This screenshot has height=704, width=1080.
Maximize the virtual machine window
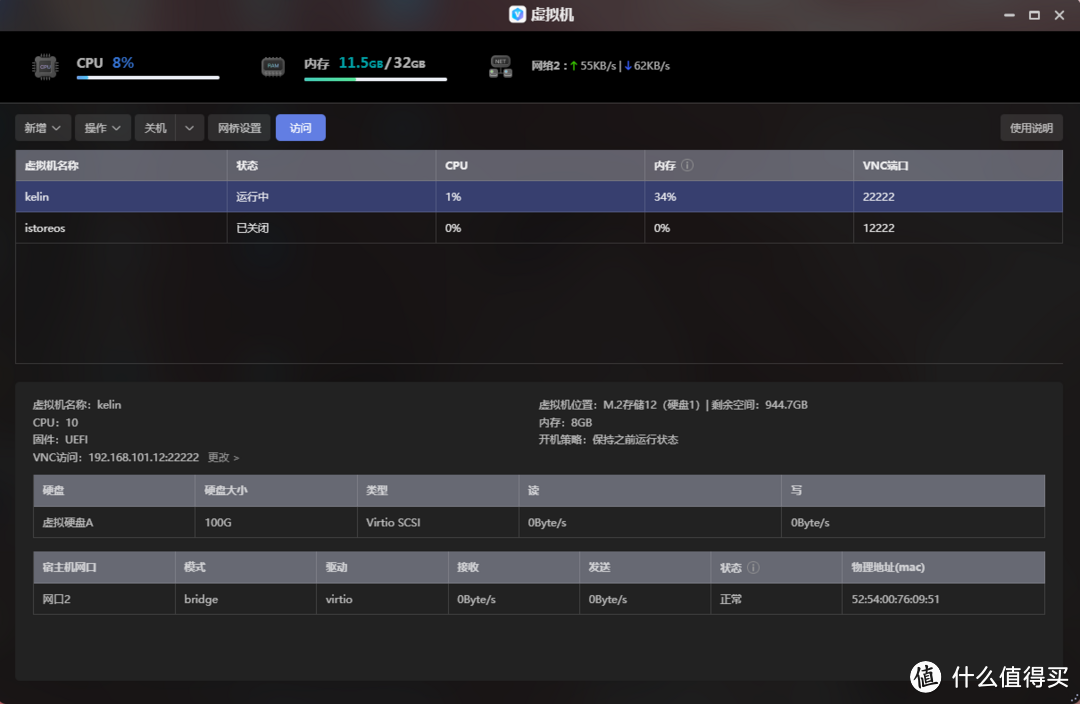1034,15
